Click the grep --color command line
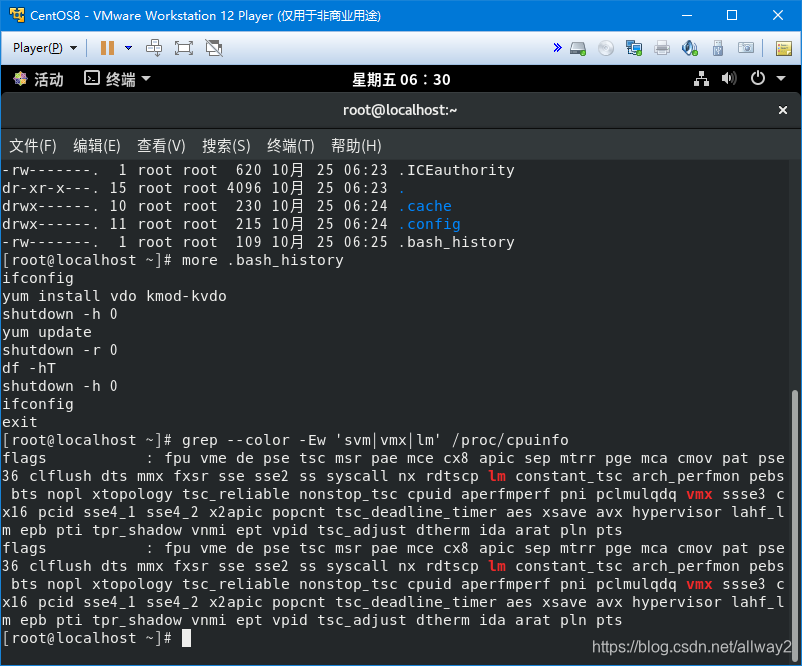The width and height of the screenshot is (802, 666). pyautogui.click(x=375, y=440)
